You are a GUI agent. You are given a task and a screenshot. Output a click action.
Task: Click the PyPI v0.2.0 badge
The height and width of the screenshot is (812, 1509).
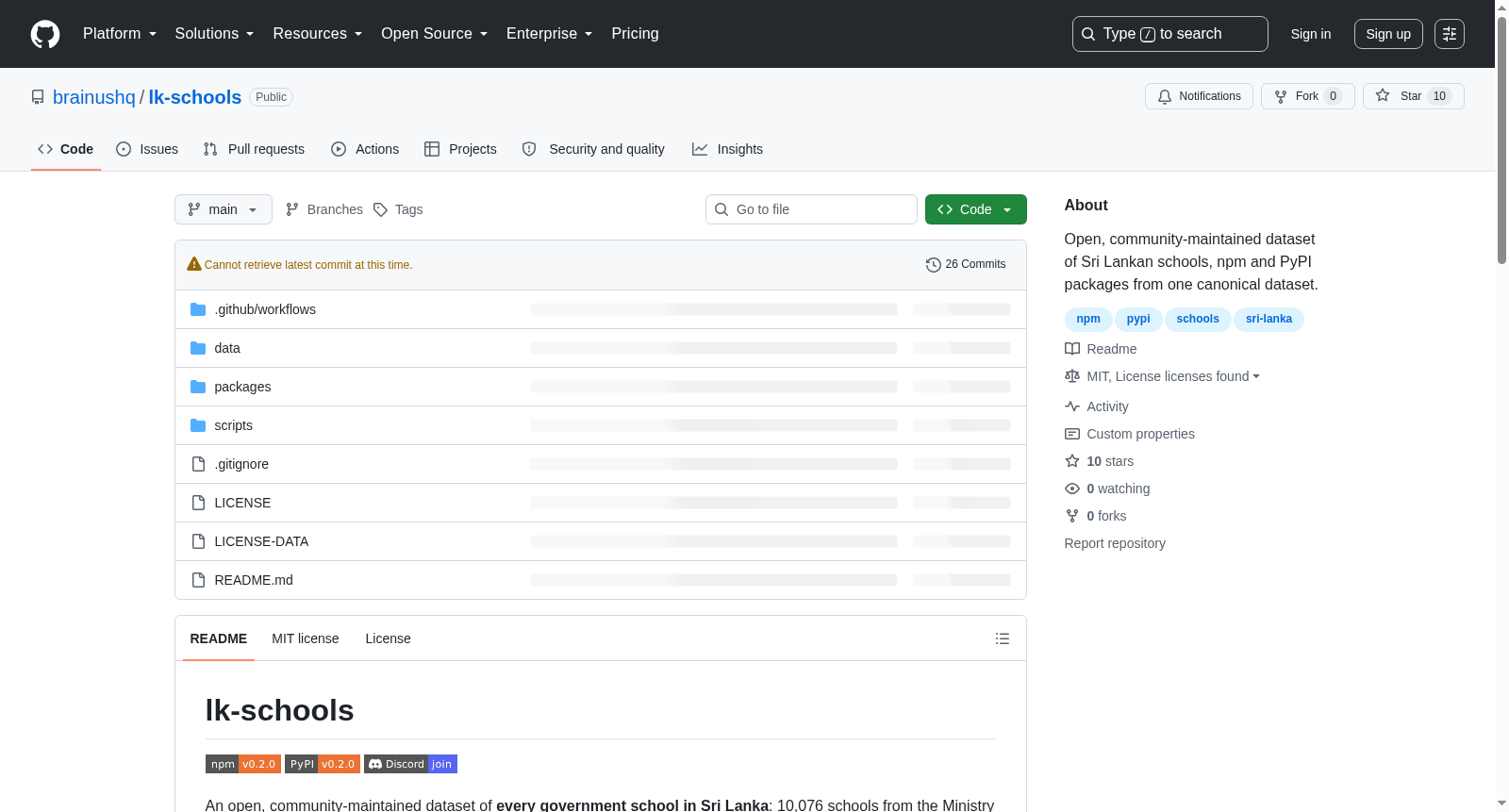323,764
